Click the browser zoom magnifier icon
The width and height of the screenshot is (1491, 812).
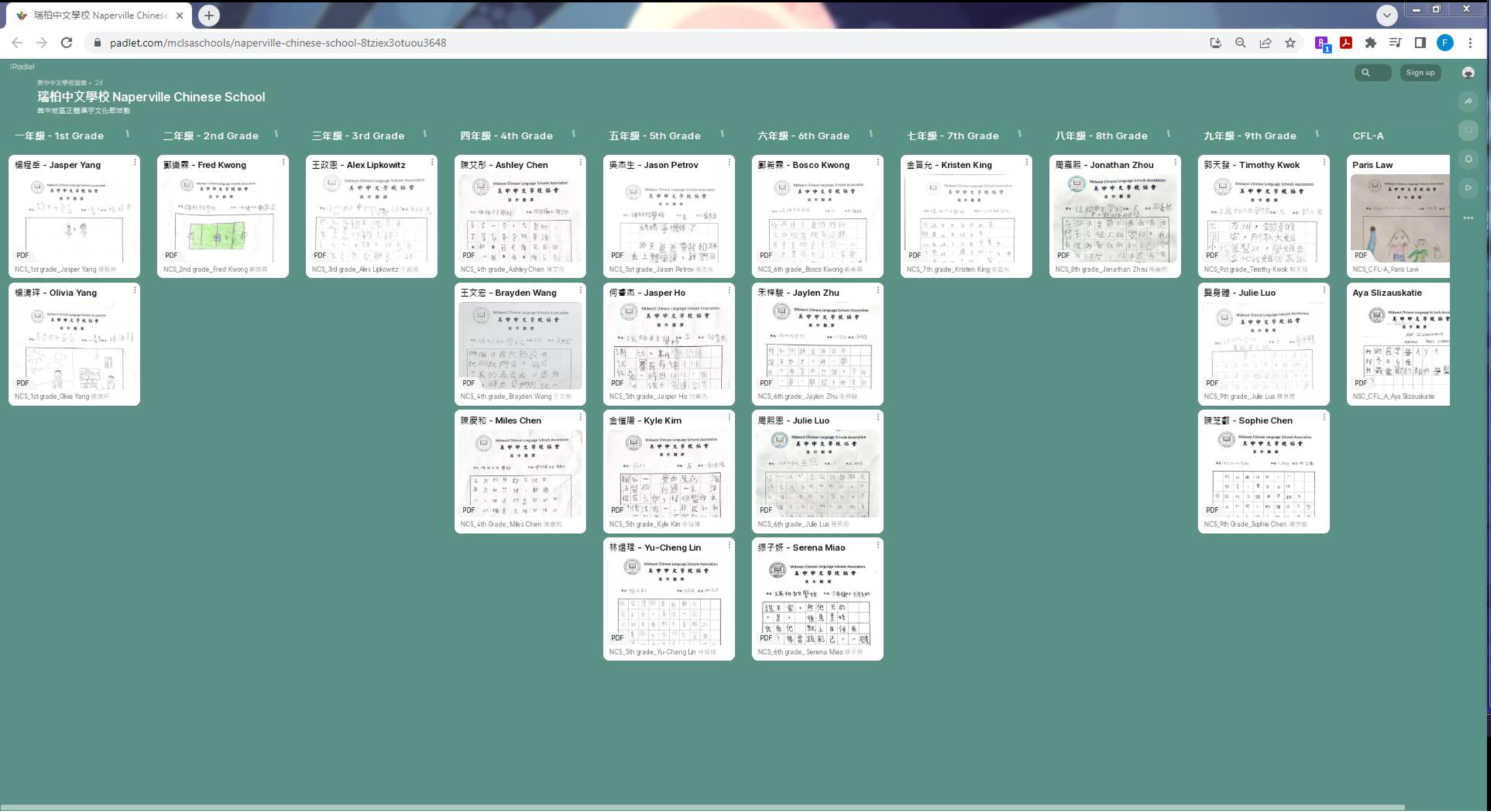click(1240, 43)
